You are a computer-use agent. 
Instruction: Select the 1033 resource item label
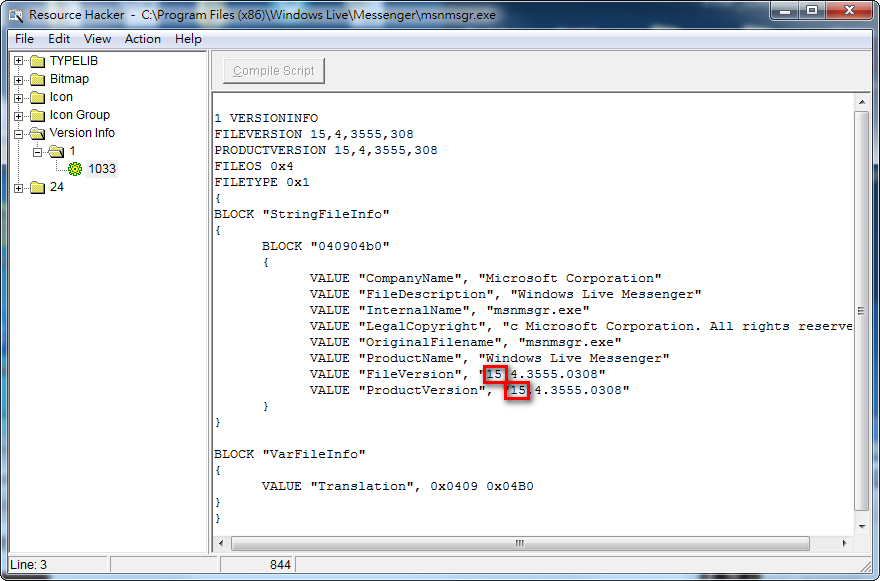pos(102,169)
